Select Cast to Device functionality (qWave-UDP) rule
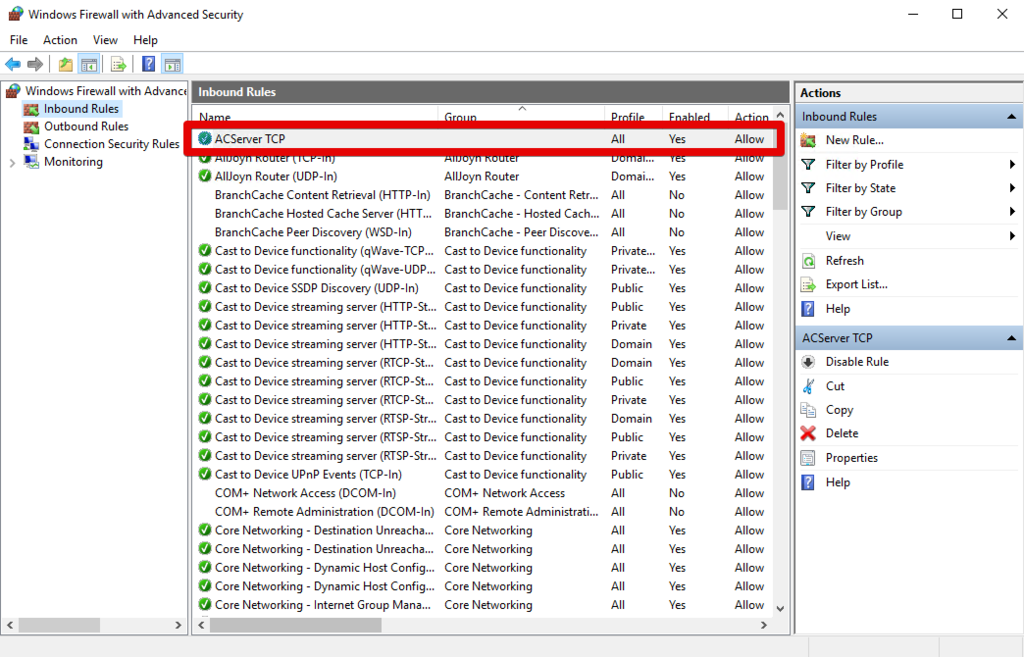The width and height of the screenshot is (1024, 657). 482,269
